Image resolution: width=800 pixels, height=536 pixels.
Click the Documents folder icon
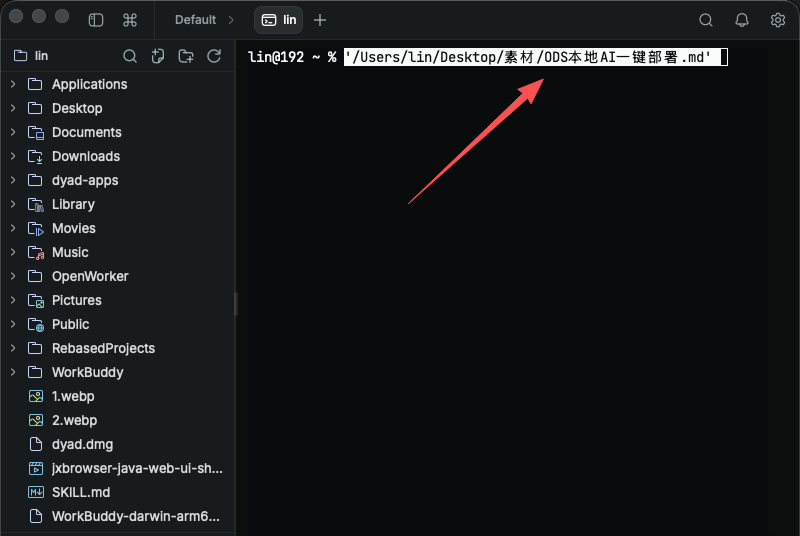[36, 132]
